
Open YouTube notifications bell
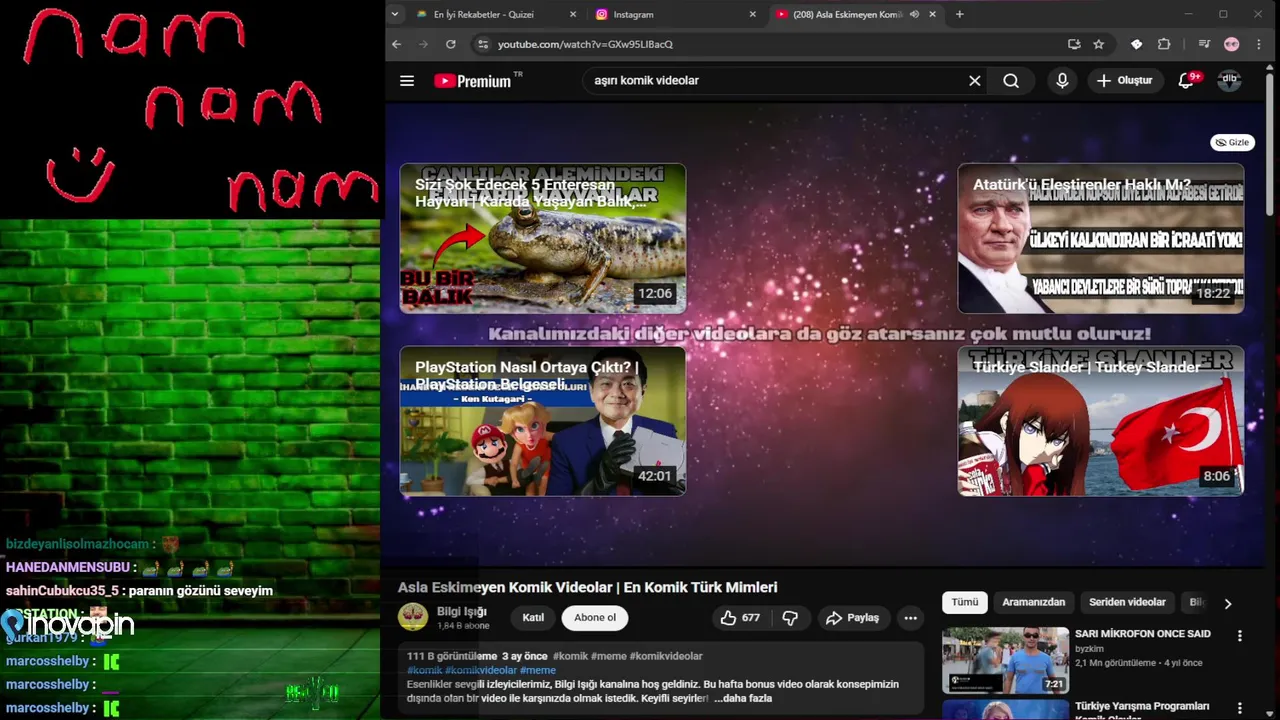coord(1186,81)
